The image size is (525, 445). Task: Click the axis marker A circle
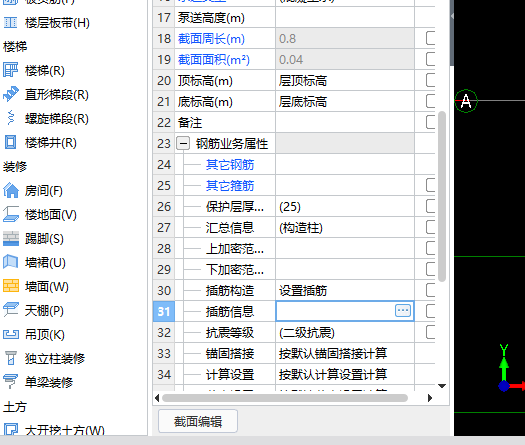coord(466,101)
